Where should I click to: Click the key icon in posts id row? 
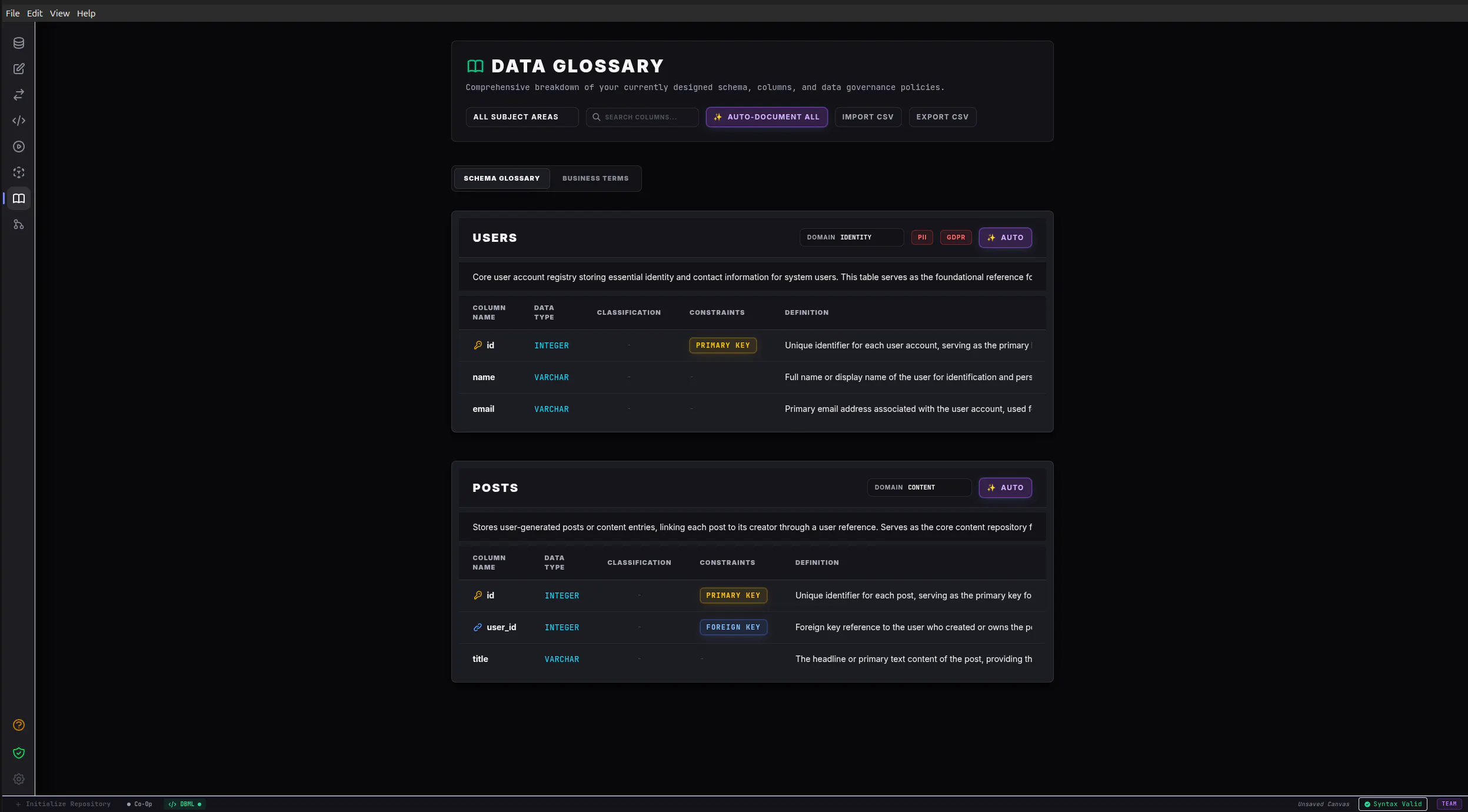point(478,595)
